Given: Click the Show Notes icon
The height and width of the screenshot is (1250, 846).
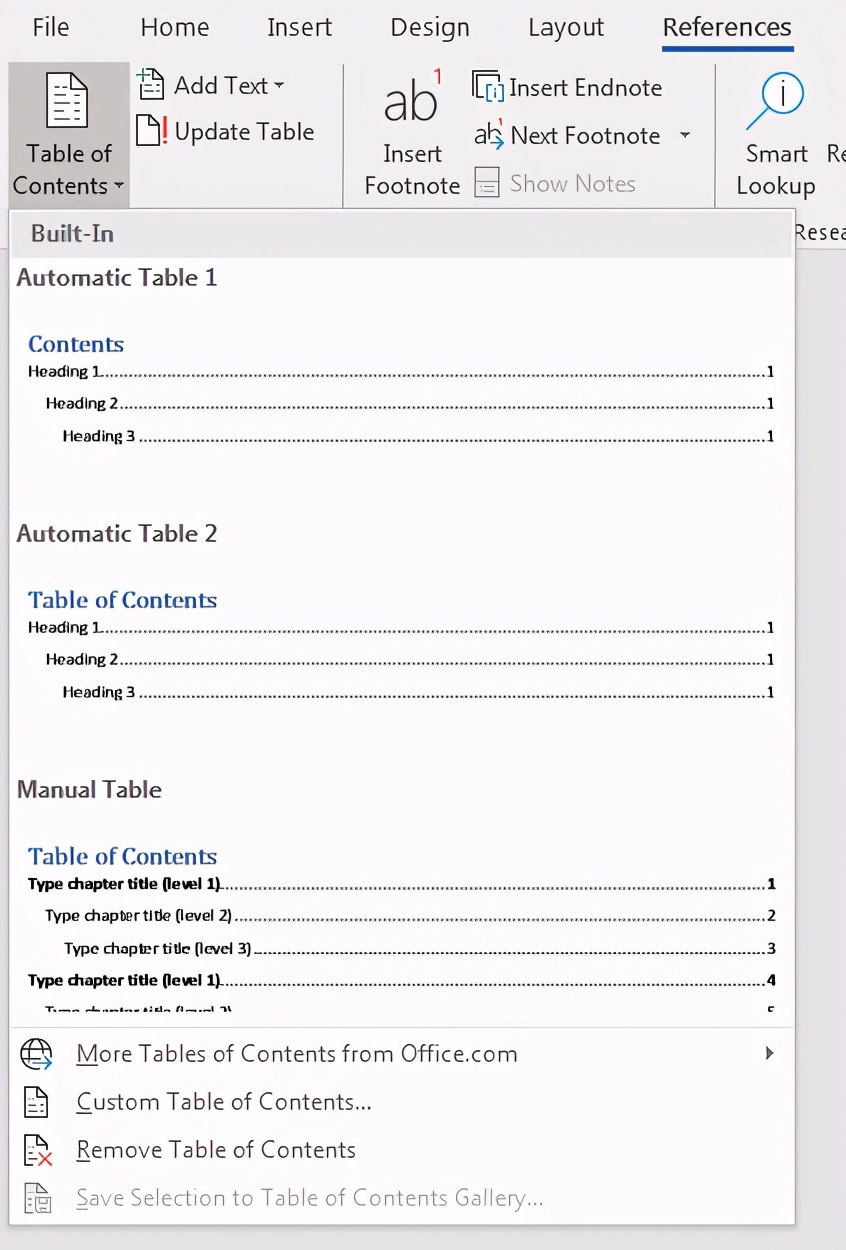Looking at the screenshot, I should tap(487, 183).
